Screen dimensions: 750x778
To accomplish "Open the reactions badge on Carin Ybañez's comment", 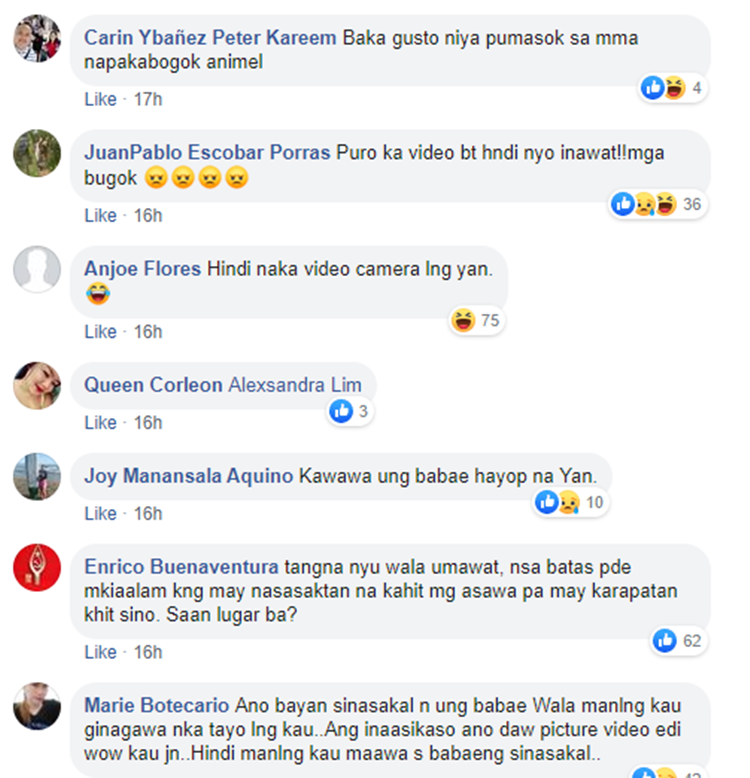I will (x=673, y=88).
